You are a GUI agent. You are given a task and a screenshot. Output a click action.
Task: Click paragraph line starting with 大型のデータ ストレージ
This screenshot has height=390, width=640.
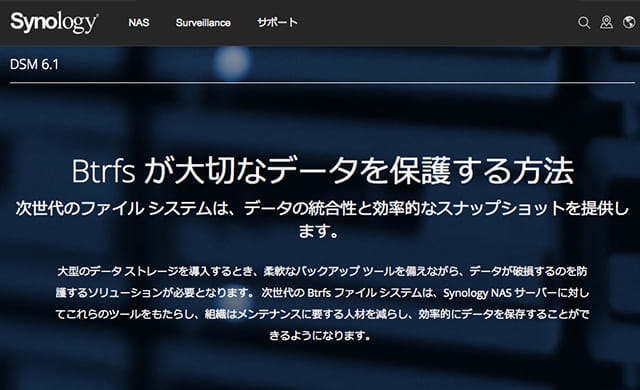tap(322, 271)
